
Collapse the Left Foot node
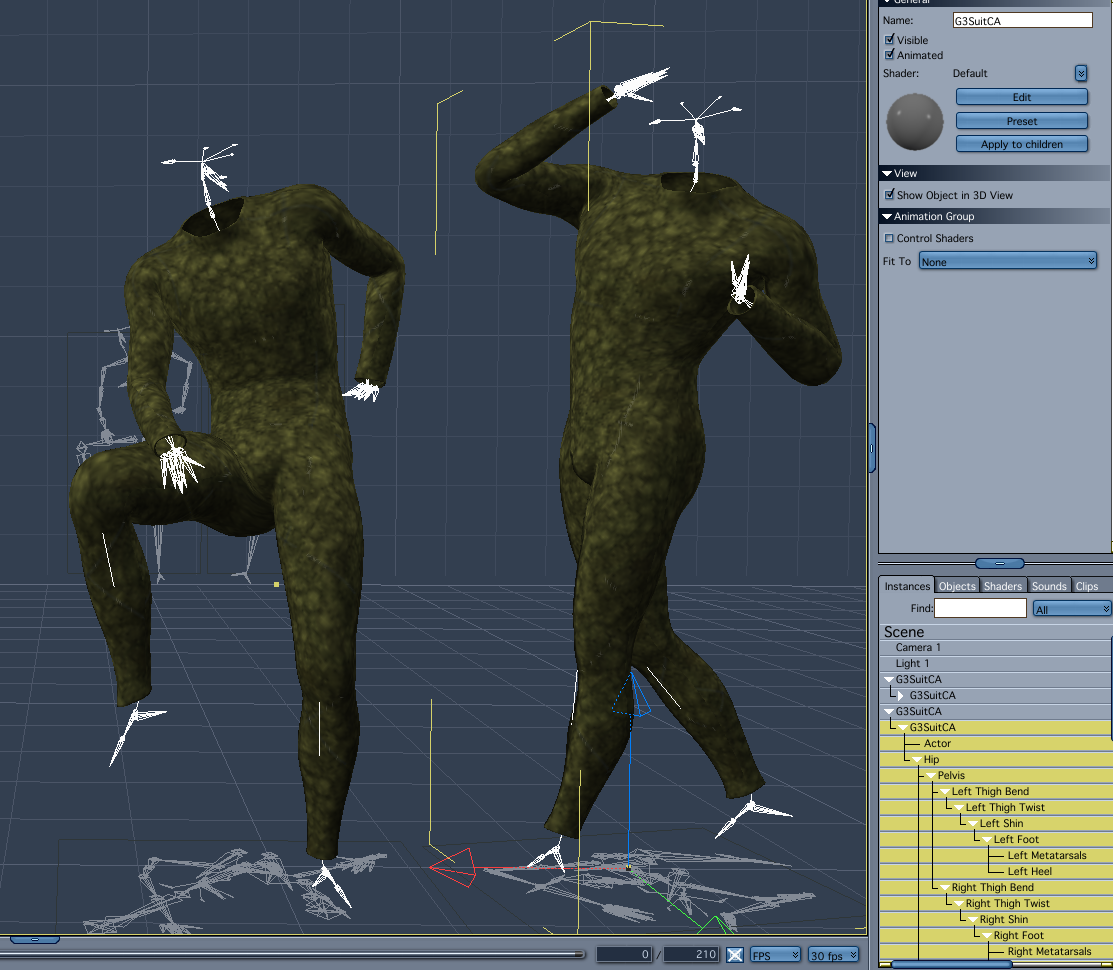[987, 840]
